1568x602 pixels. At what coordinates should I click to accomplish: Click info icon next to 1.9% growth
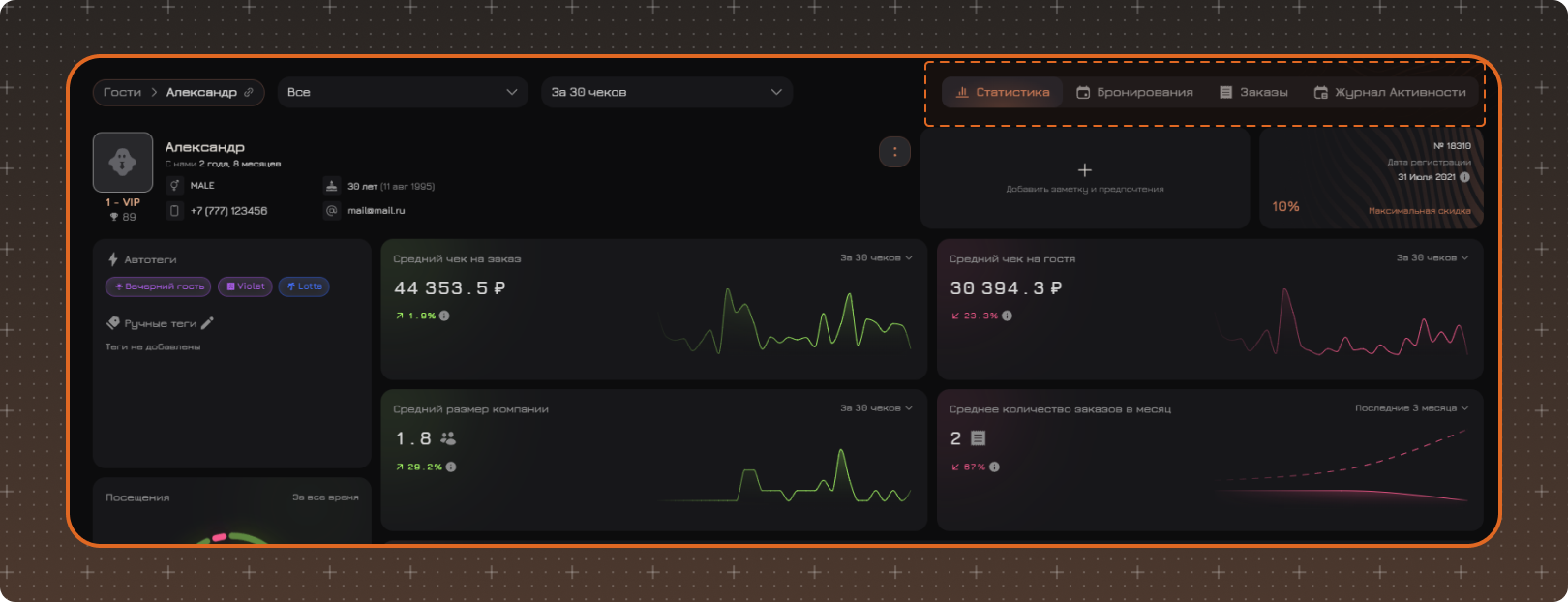click(x=444, y=316)
